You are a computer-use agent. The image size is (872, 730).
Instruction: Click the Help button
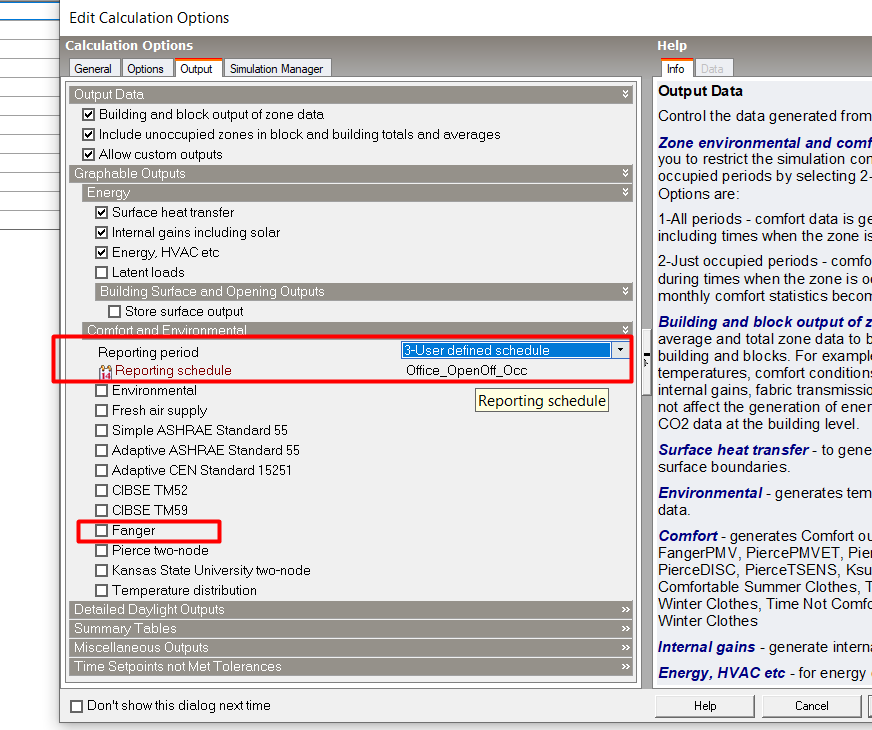705,706
